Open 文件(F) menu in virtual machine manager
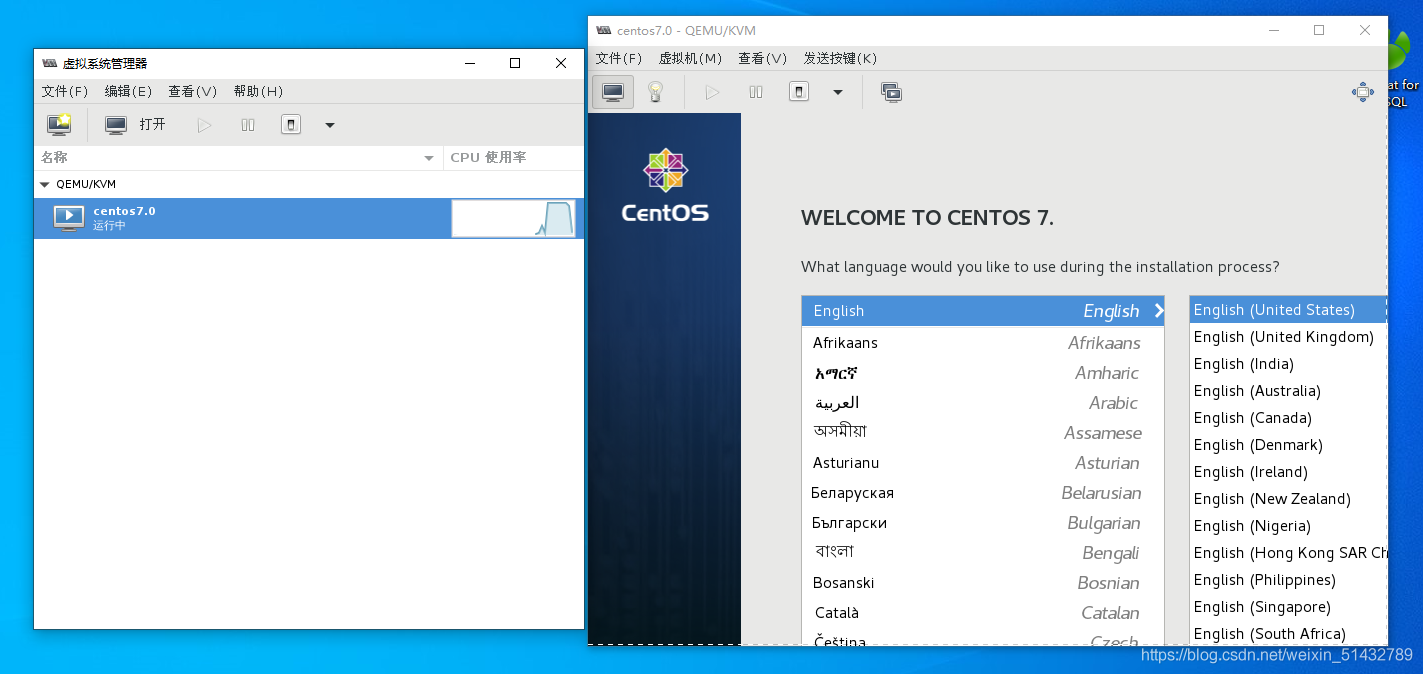 click(x=65, y=91)
